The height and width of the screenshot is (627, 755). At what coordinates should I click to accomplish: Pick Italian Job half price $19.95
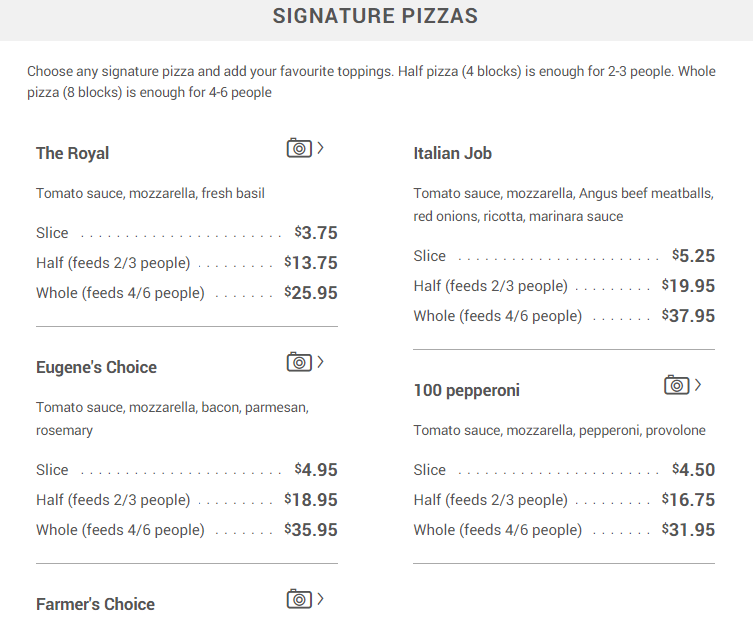click(689, 286)
